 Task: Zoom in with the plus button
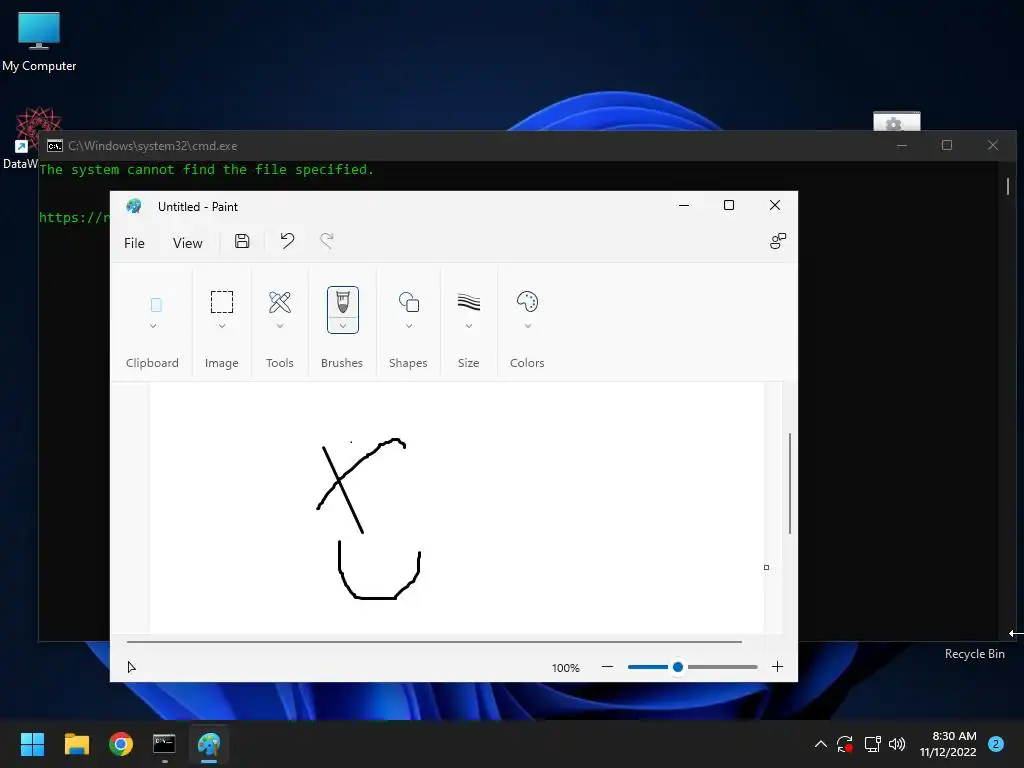[x=777, y=667]
